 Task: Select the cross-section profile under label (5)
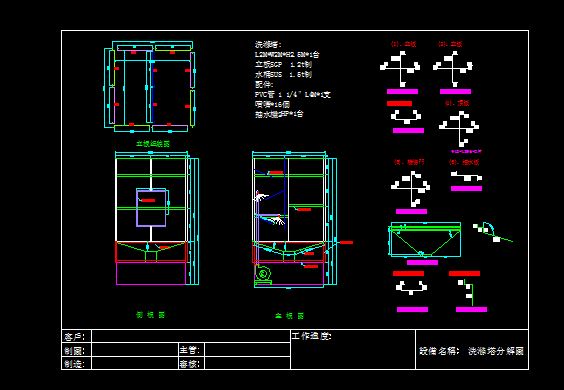pos(411,189)
